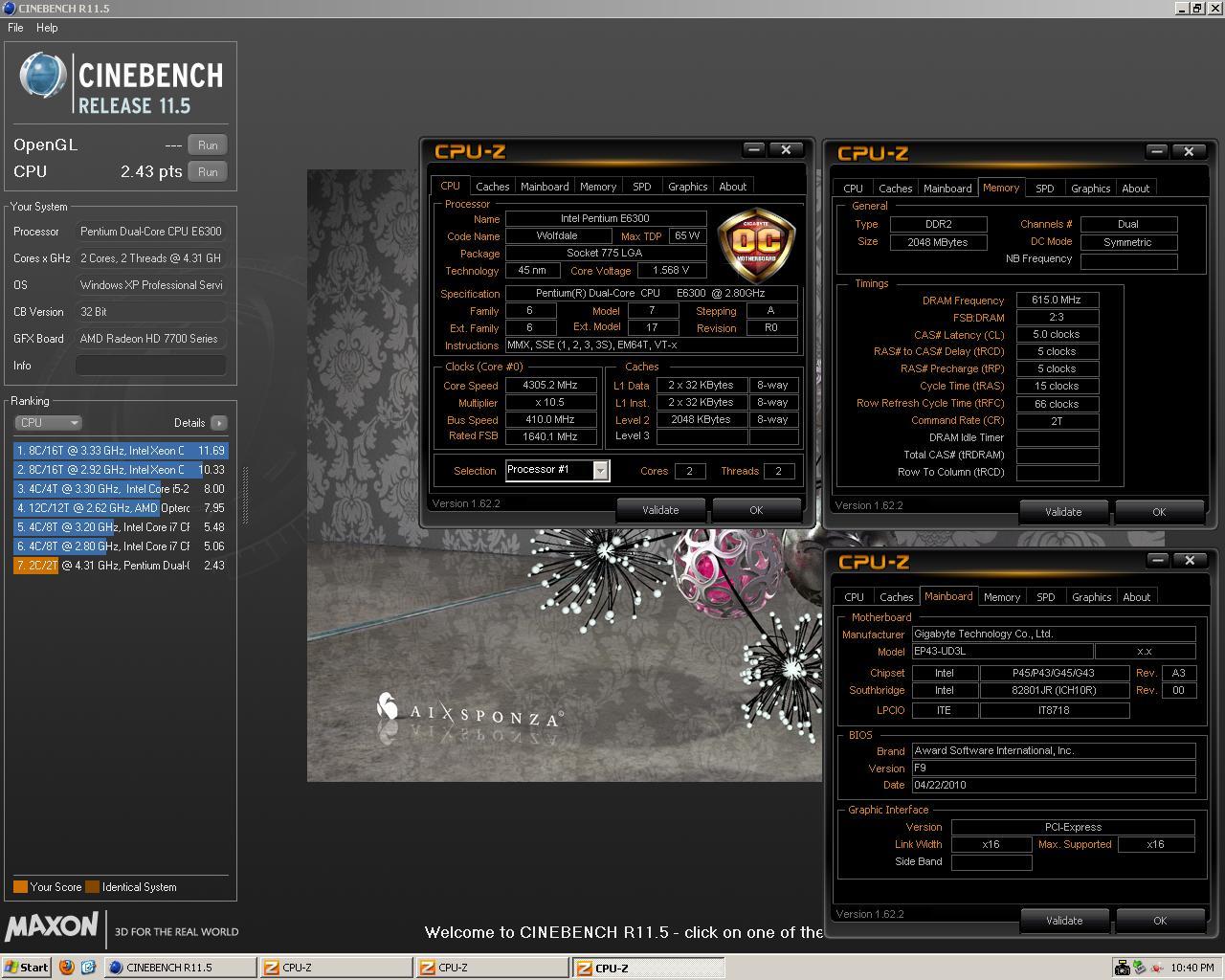Select ranking entry 8C/16T @ 3.33 GHz
The height and width of the screenshot is (980, 1225).
pos(121,450)
